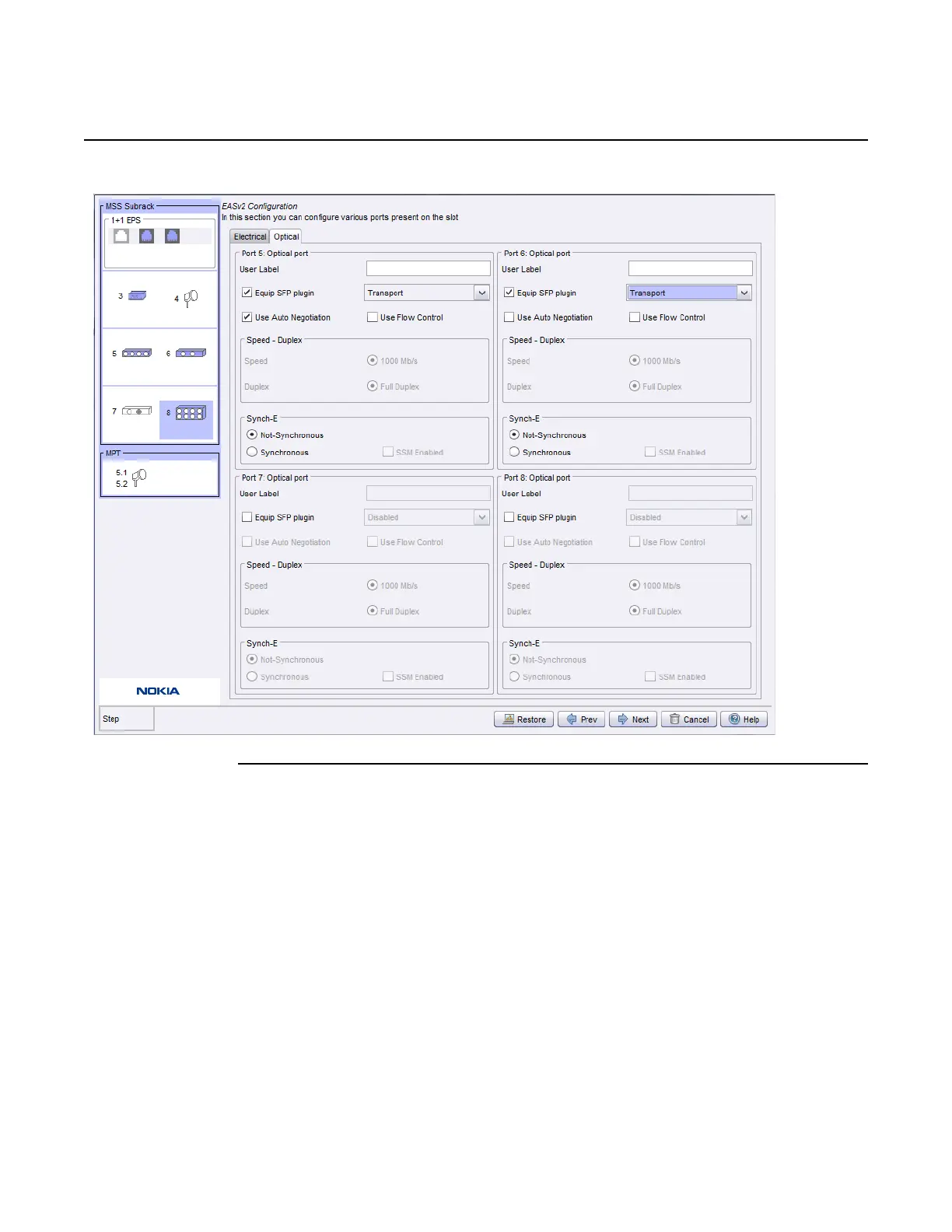Toggle Port 5 Equip SFP plugin checkbox
Image resolution: width=952 pixels, height=1232 pixels.
pyautogui.click(x=247, y=293)
